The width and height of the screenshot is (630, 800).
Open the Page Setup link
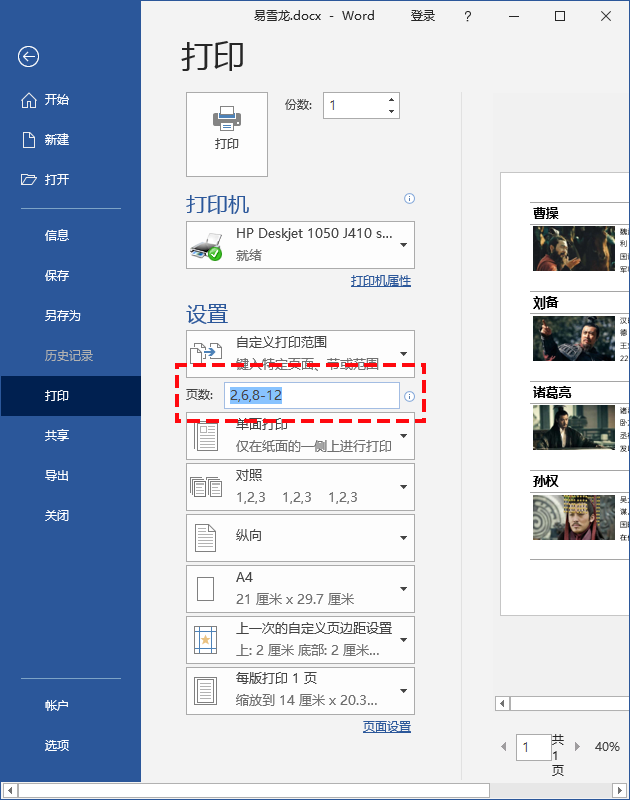386,727
